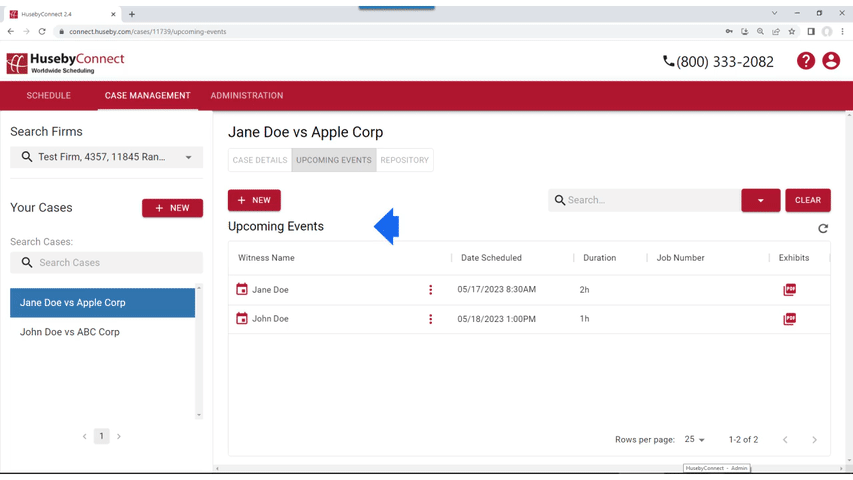
Task: Open browser tab search chevron
Action: (774, 13)
